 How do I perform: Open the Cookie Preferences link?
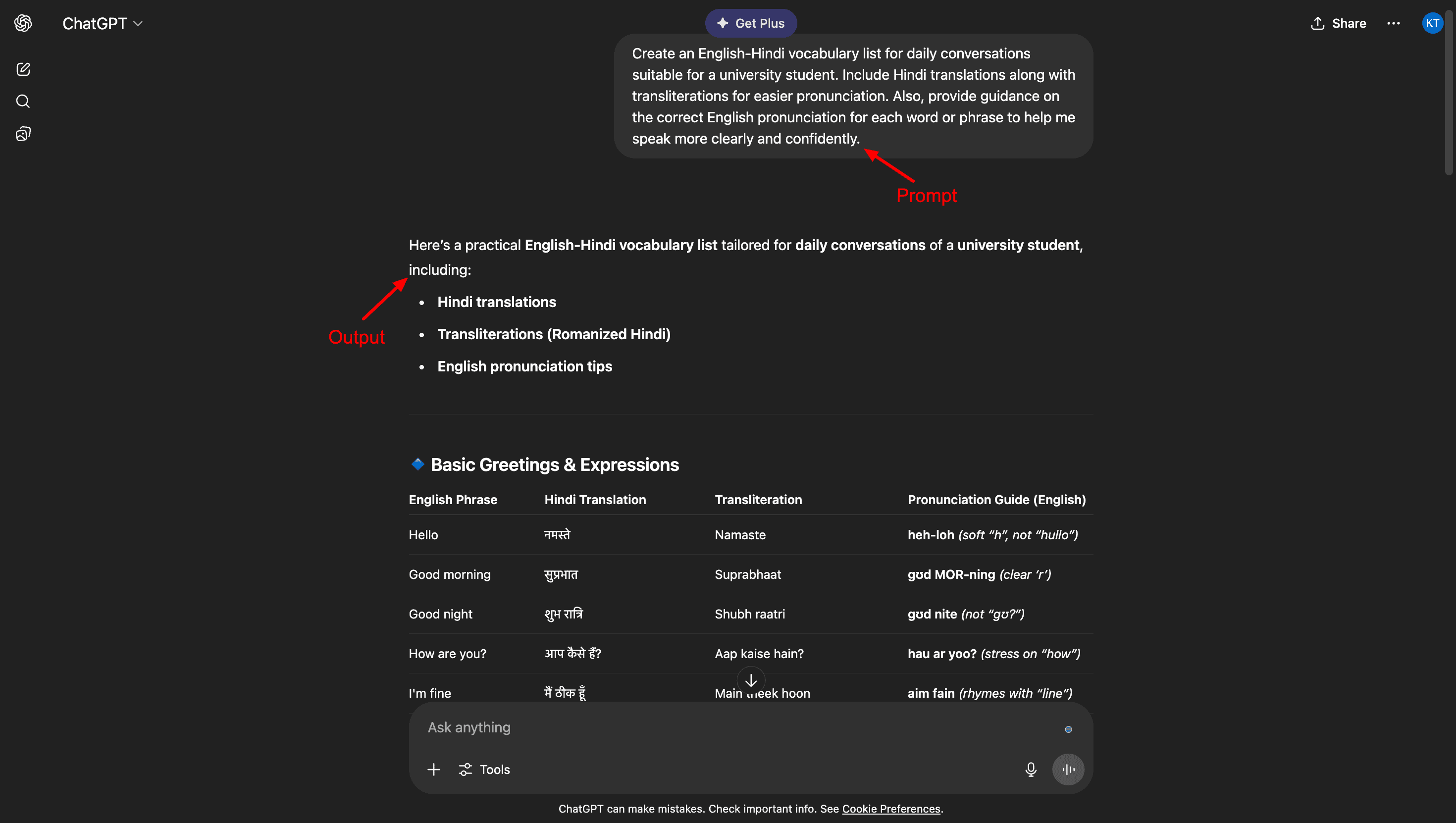coord(891,809)
